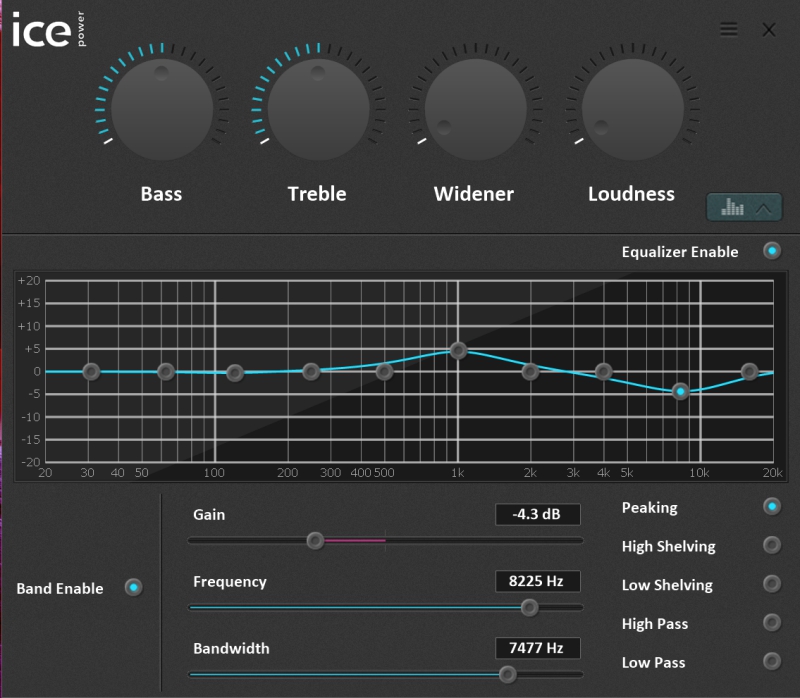Select the High Pass filter option
The image size is (800, 698).
[772, 623]
